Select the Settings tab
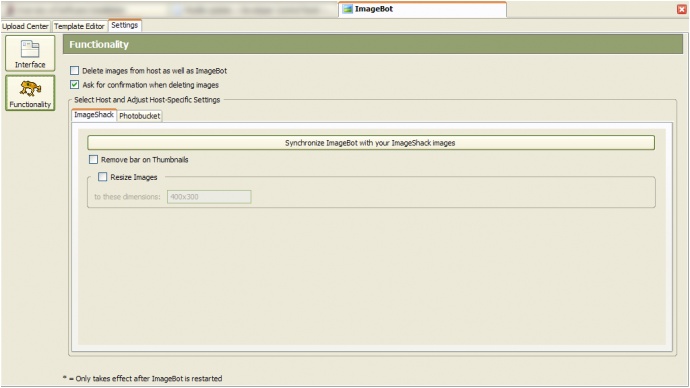690x388 pixels. pyautogui.click(x=125, y=26)
